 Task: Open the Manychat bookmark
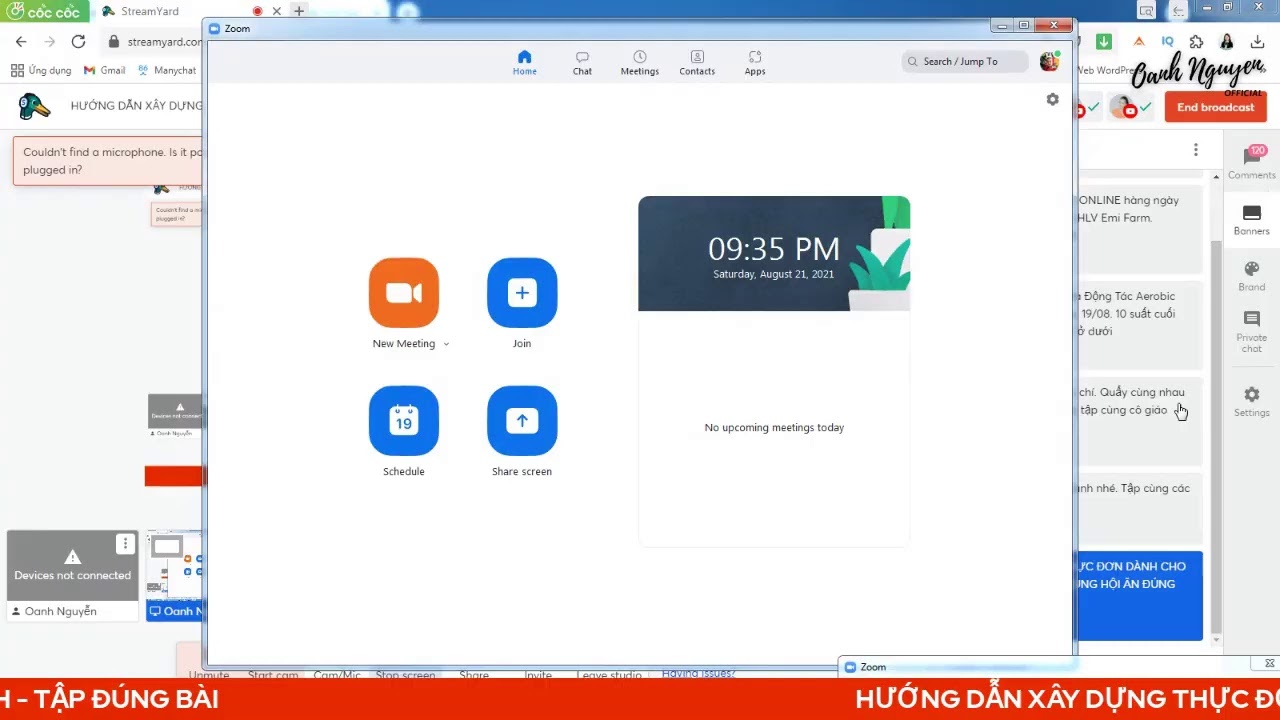coord(167,70)
